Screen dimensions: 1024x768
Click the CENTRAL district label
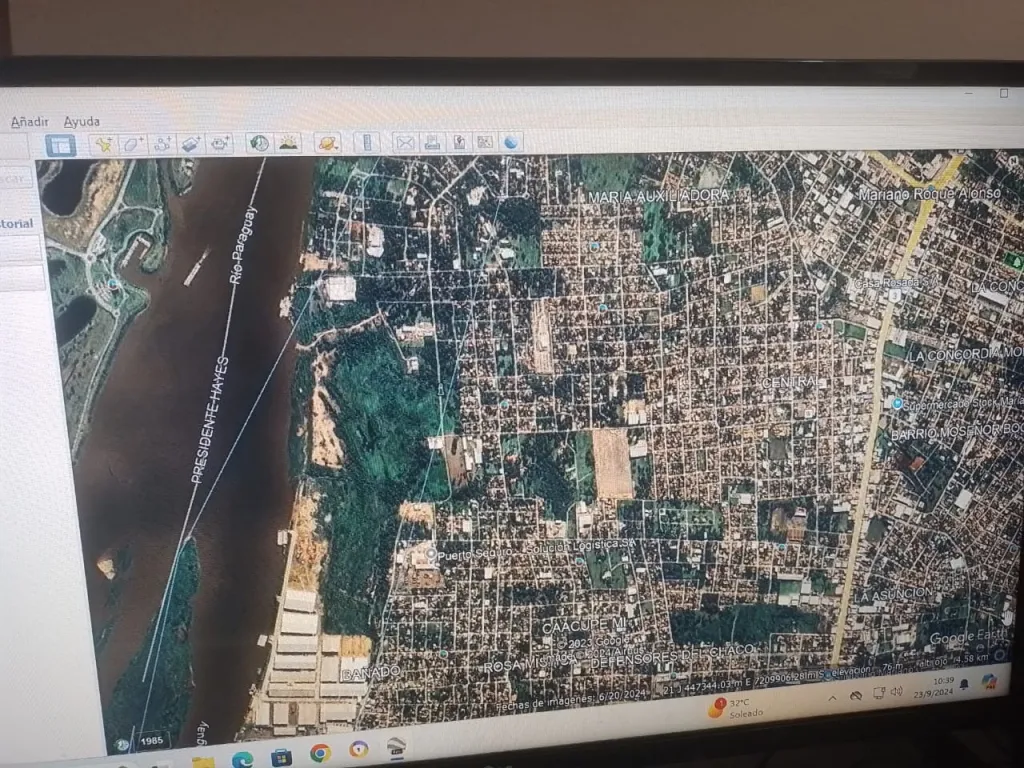tap(792, 381)
